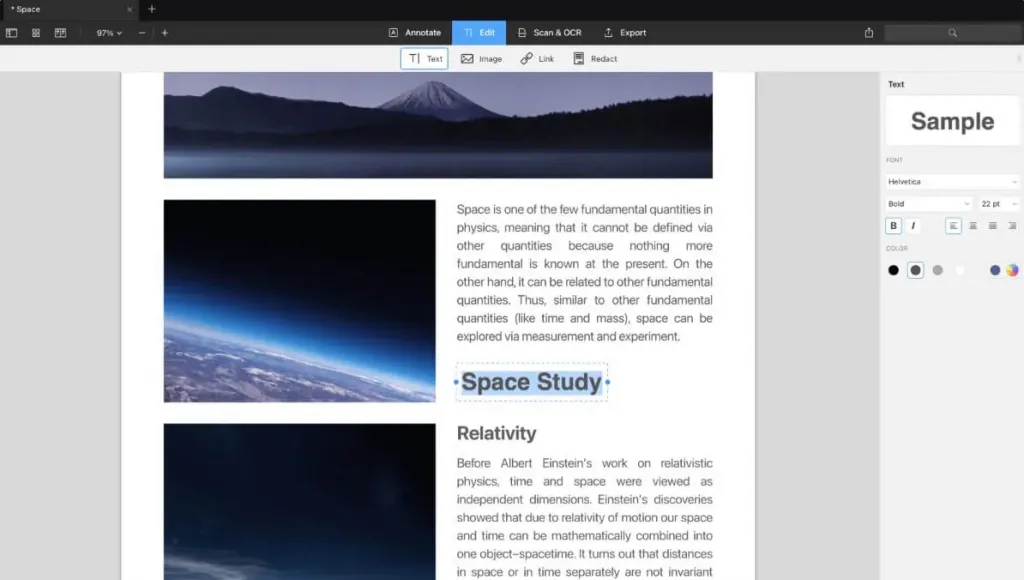Choose the dark gray color swatch
This screenshot has width=1024, height=580.
[916, 270]
